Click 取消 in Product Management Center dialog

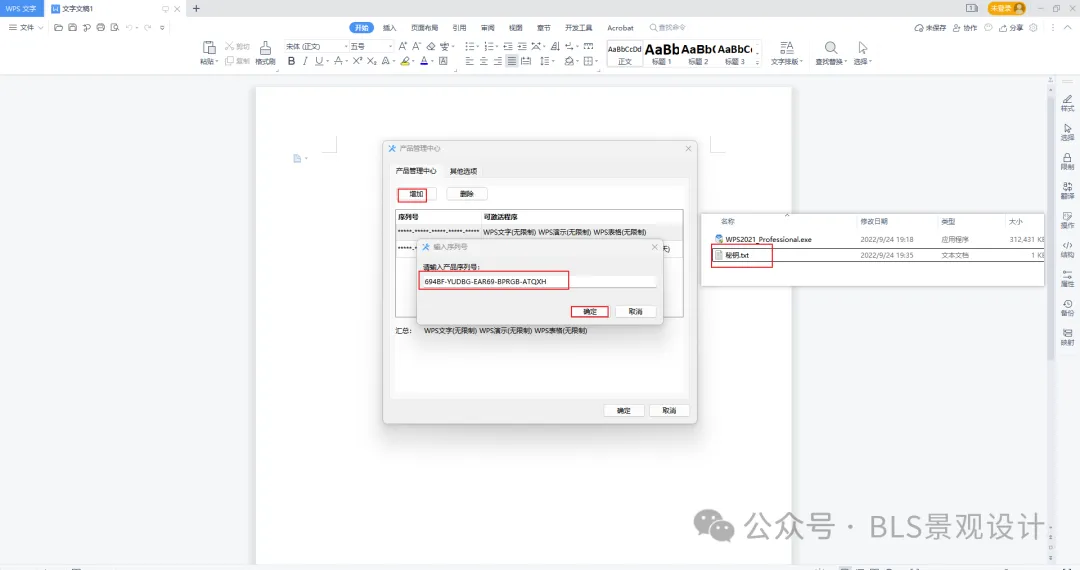point(669,410)
